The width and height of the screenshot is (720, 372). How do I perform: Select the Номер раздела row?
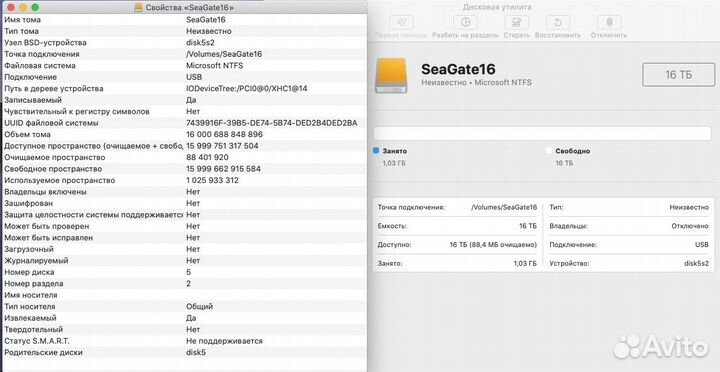(x=184, y=284)
